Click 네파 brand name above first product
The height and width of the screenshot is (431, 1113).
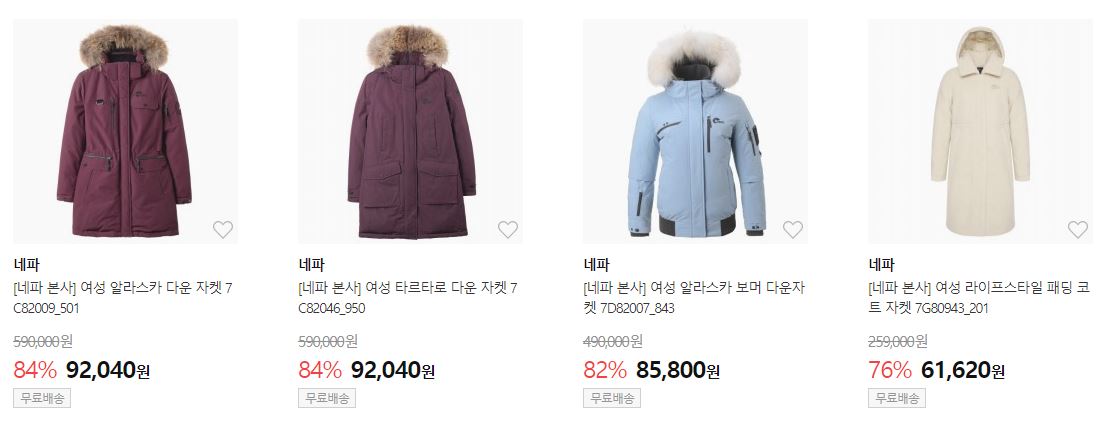click(x=26, y=265)
